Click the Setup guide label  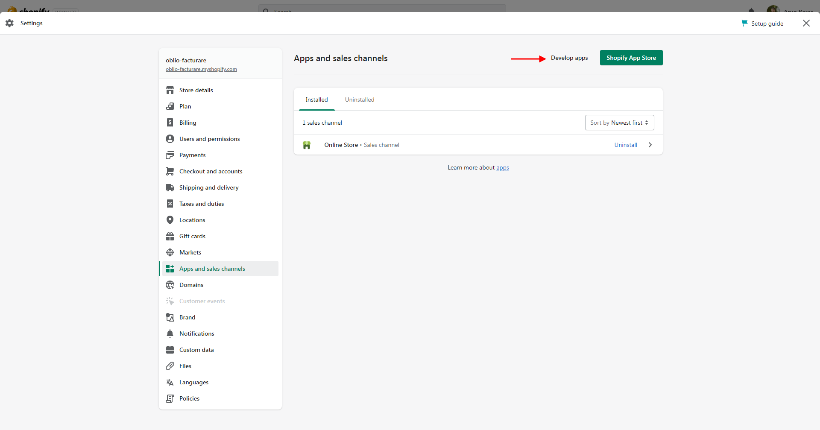[x=767, y=24]
